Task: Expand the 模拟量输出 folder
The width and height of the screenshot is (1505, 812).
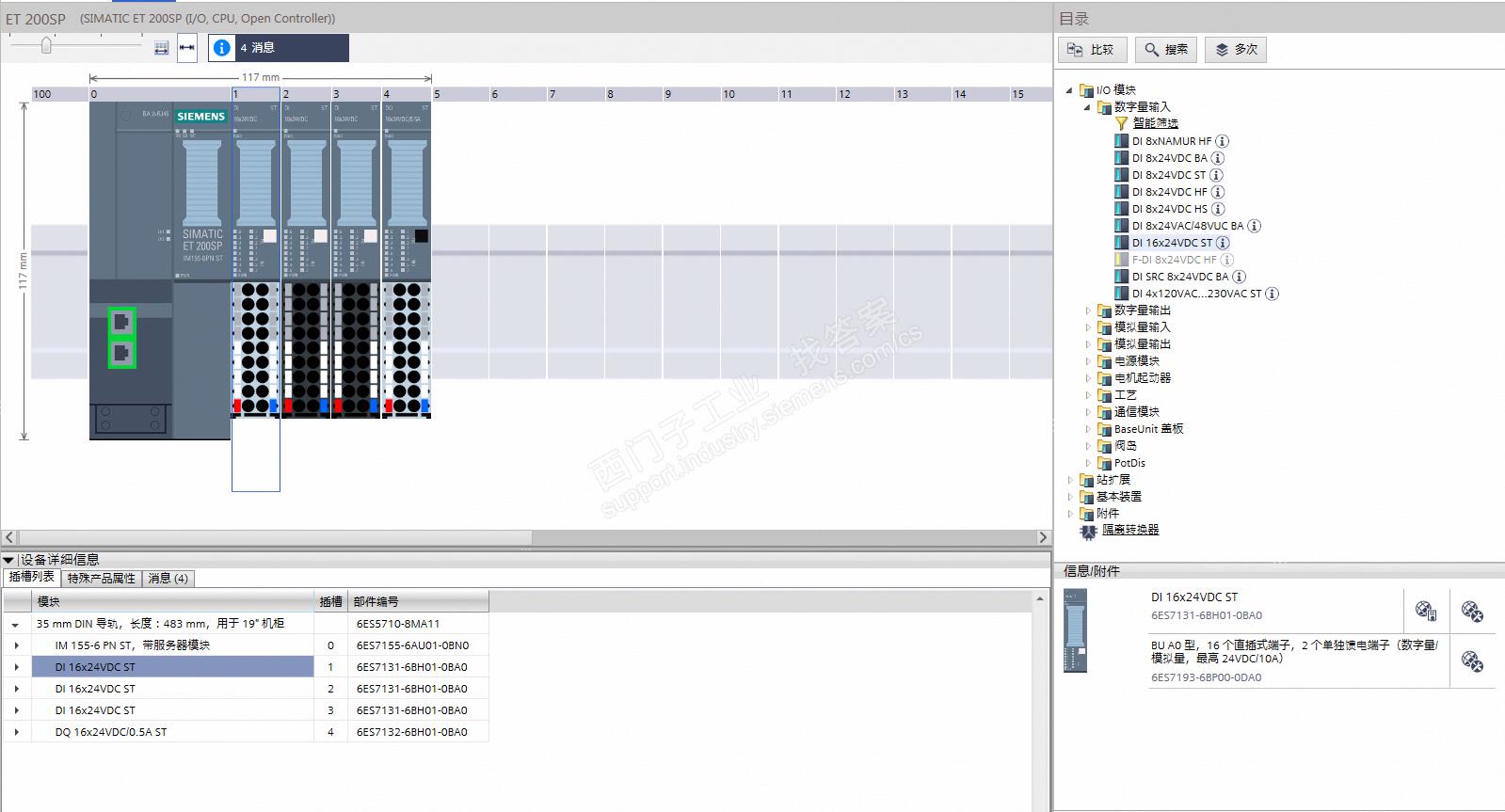Action: [1087, 344]
